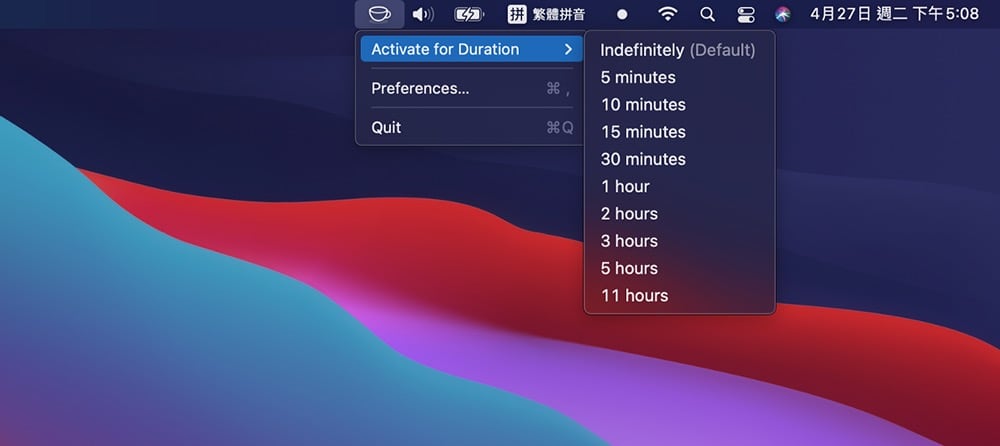The width and height of the screenshot is (1000, 446).
Task: Select the 1 hour duration
Action: pos(679,186)
